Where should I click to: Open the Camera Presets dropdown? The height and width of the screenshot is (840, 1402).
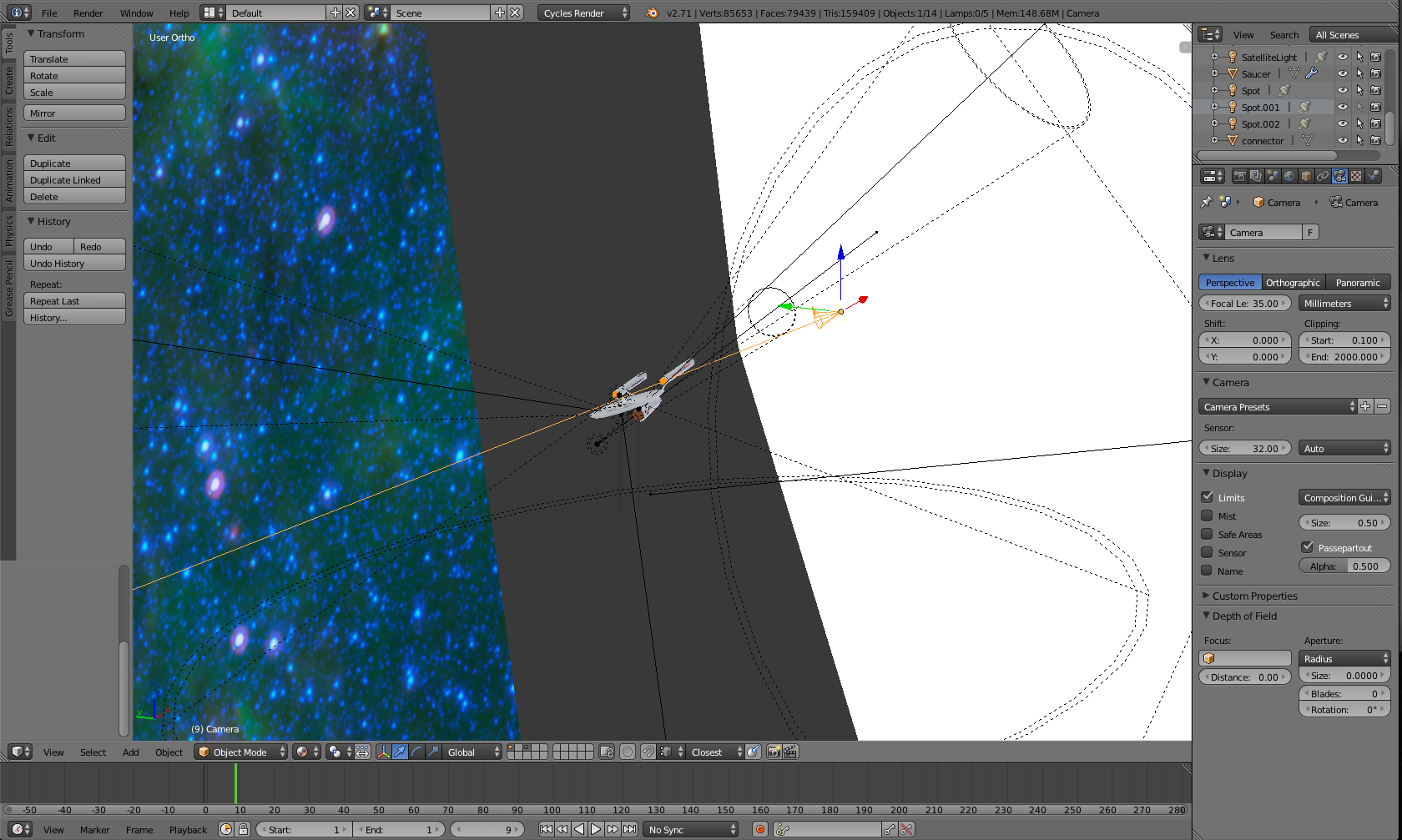click(x=1278, y=406)
